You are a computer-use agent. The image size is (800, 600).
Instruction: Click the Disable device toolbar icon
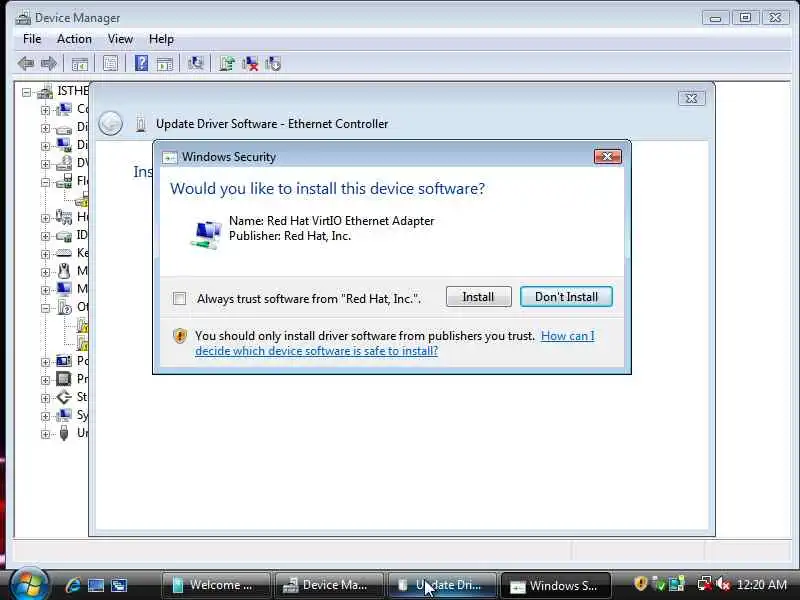(x=273, y=64)
